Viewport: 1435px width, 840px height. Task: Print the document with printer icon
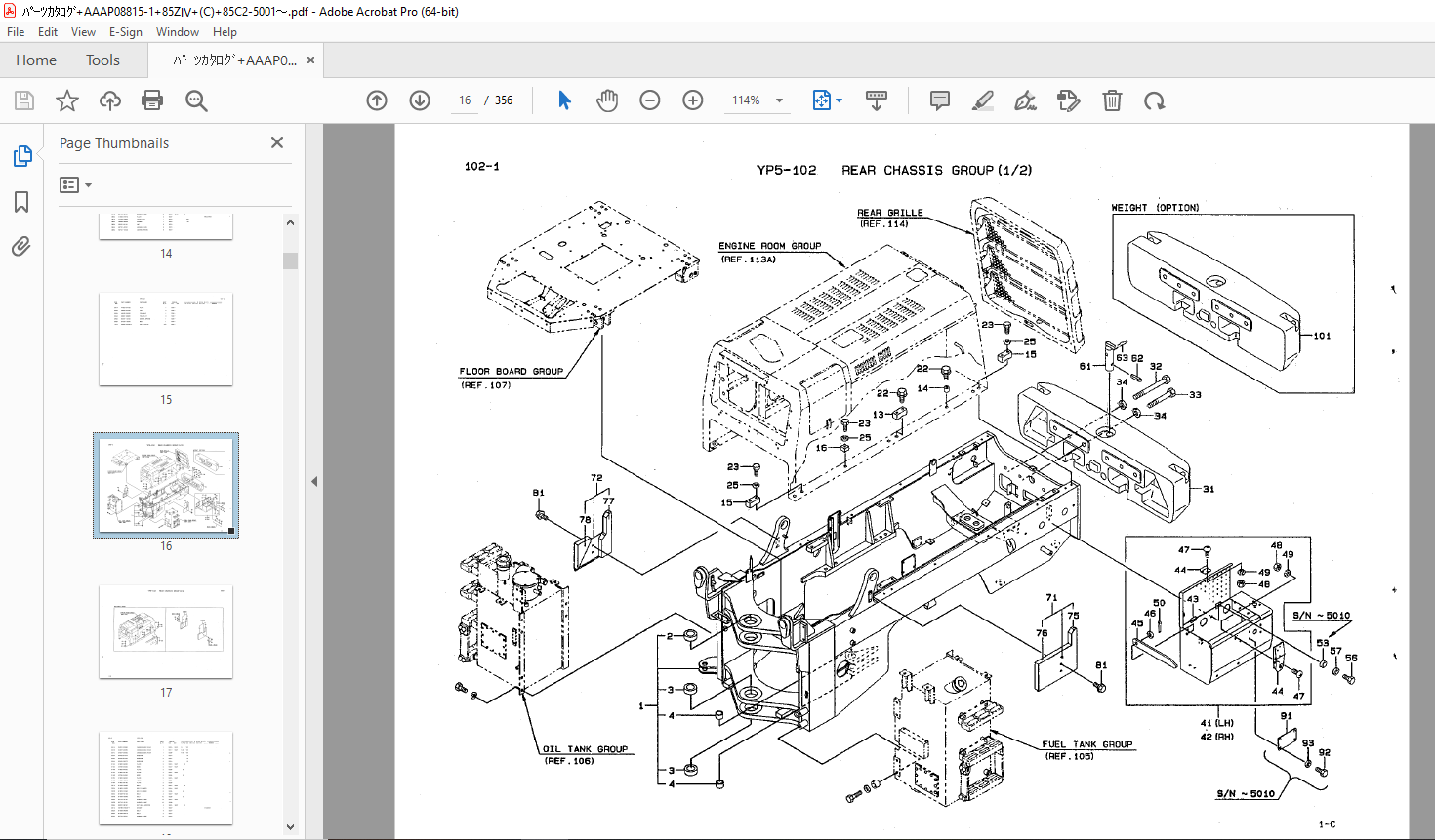click(152, 100)
